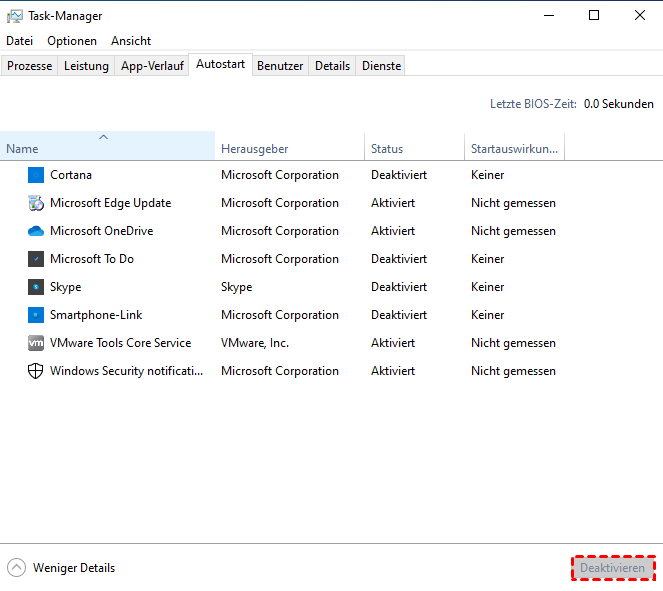Click the Deaktivieren button
The image size is (663, 591).
613,568
